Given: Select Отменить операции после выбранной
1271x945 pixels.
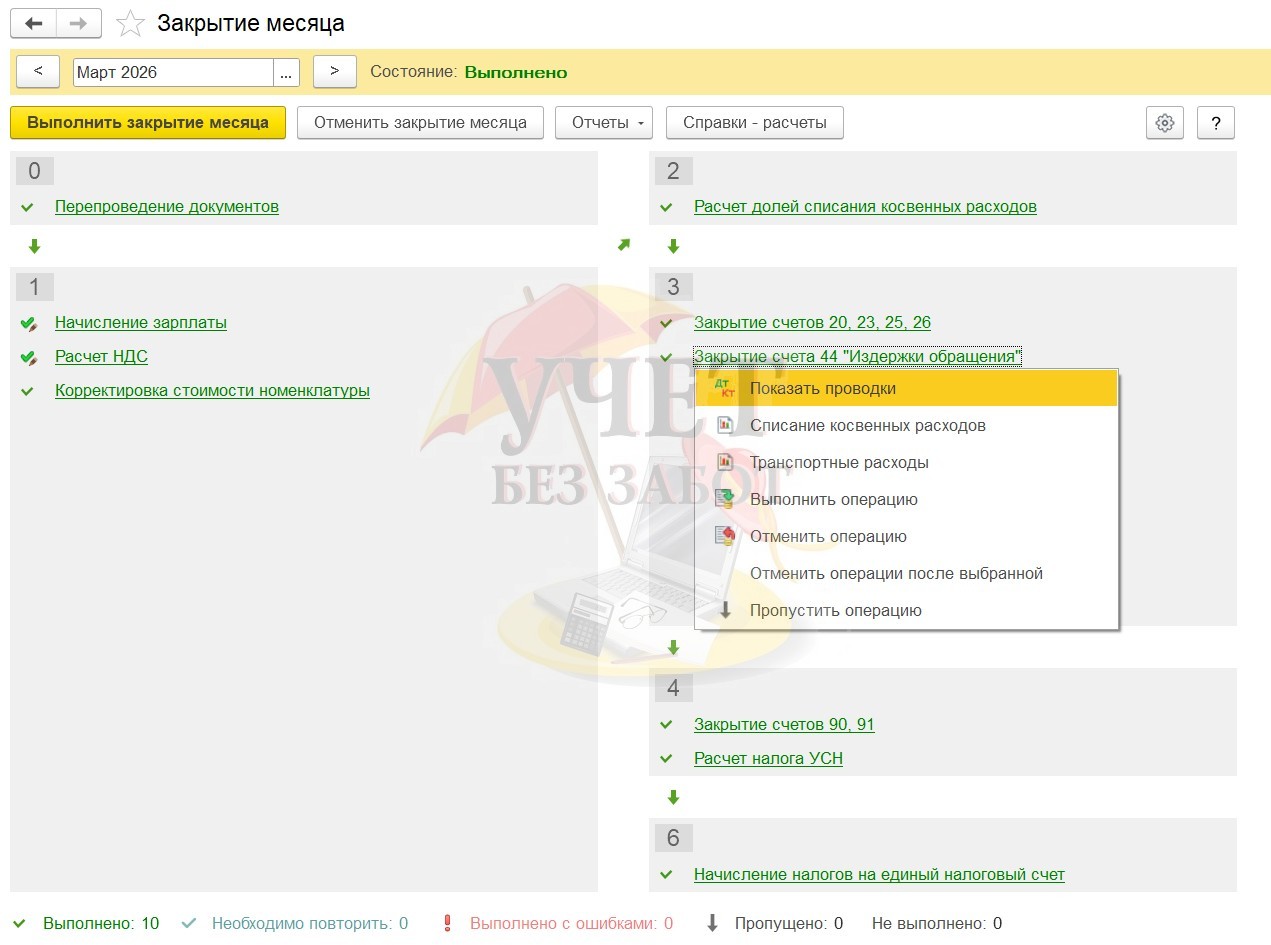Looking at the screenshot, I should point(896,573).
